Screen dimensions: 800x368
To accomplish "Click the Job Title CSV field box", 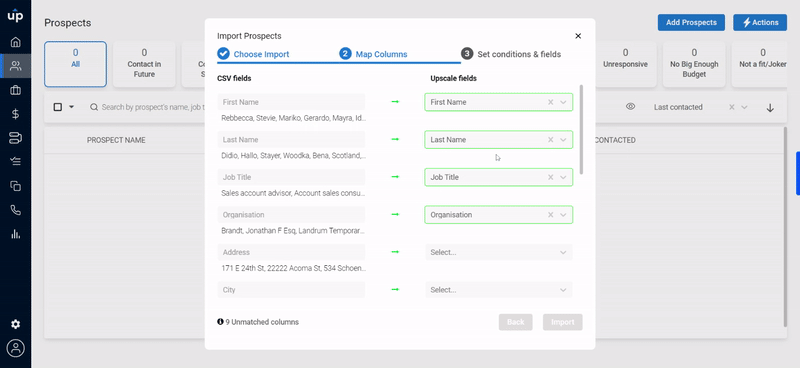I will (x=291, y=177).
